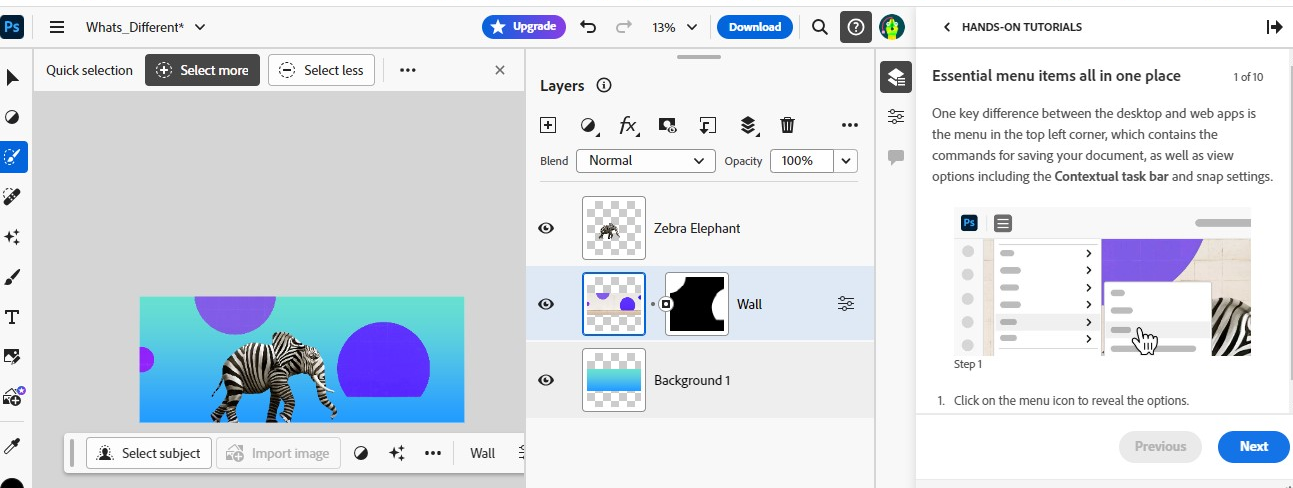The width and height of the screenshot is (1293, 488).
Task: Select the Background 1 layer thumbnail
Action: coord(614,380)
